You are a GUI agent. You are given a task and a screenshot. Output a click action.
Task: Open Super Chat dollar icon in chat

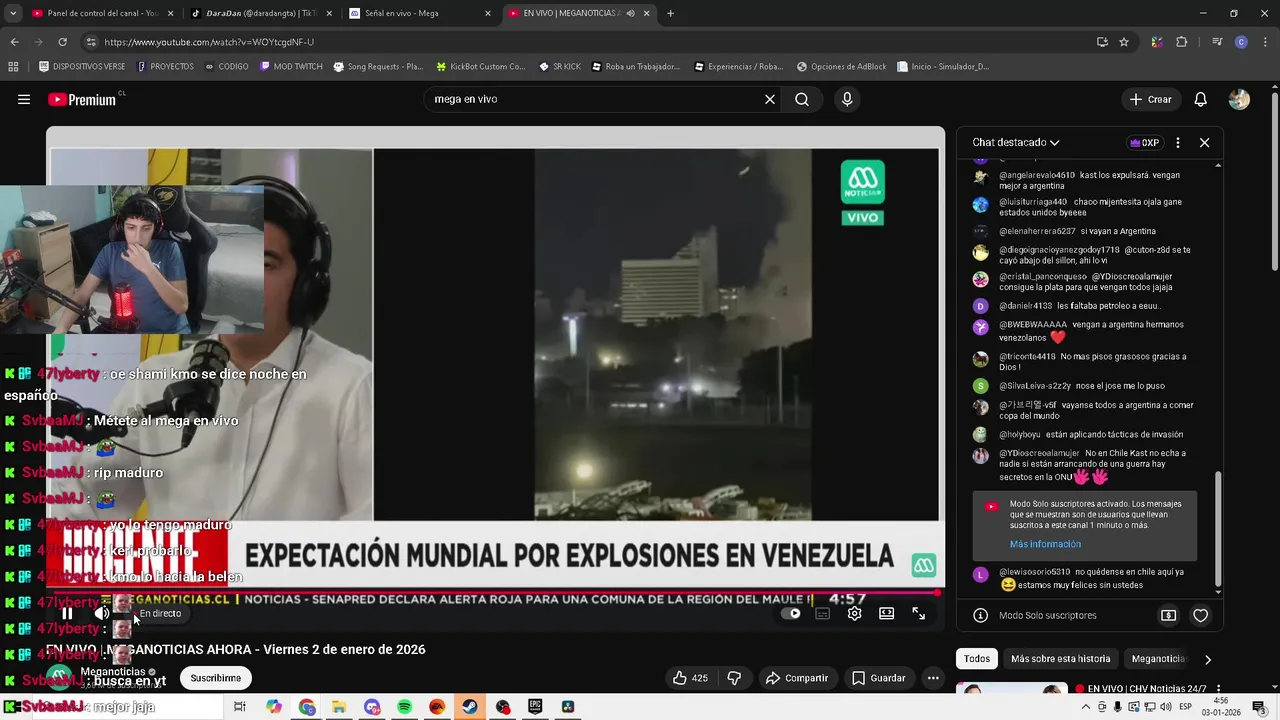[x=1168, y=615]
